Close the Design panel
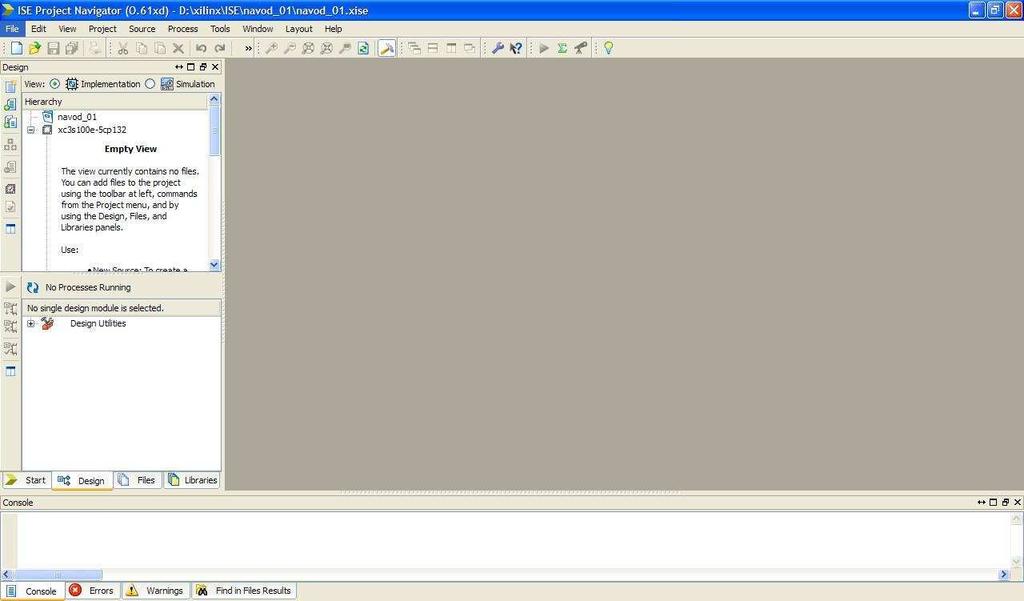This screenshot has height=601, width=1024. pos(215,67)
